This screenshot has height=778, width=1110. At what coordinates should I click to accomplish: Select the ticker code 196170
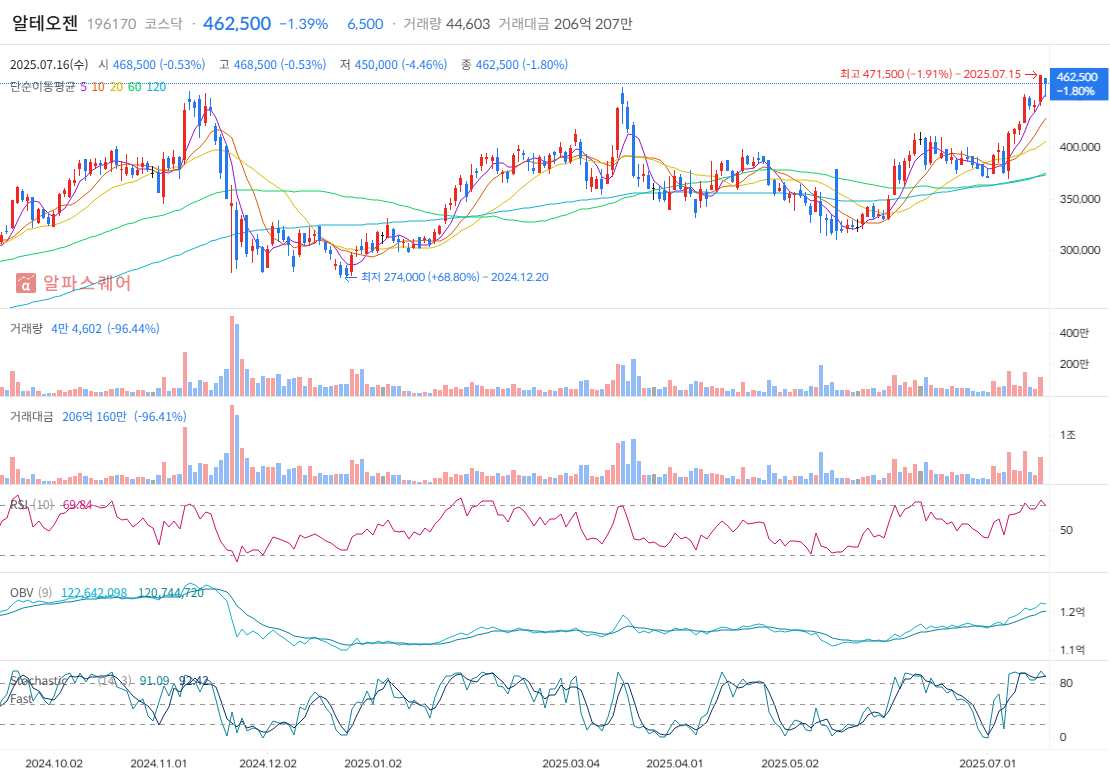tap(111, 24)
